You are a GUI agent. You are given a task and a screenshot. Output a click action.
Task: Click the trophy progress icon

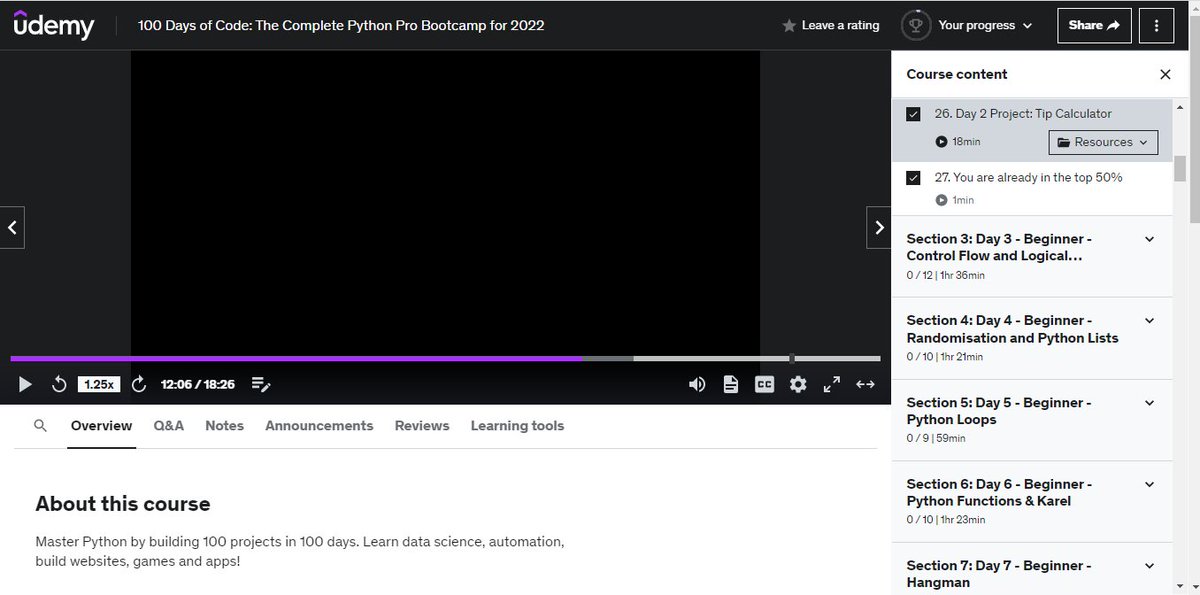[916, 25]
